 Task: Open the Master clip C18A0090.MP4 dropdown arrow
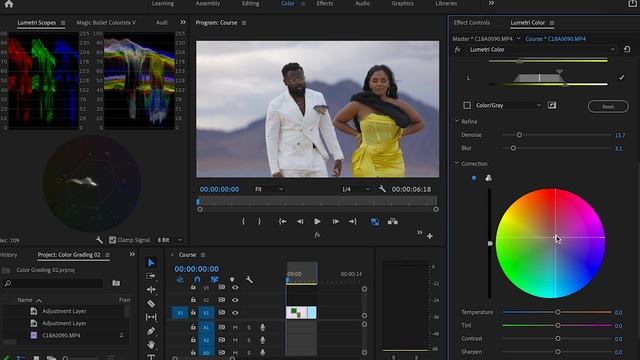pyautogui.click(x=519, y=39)
